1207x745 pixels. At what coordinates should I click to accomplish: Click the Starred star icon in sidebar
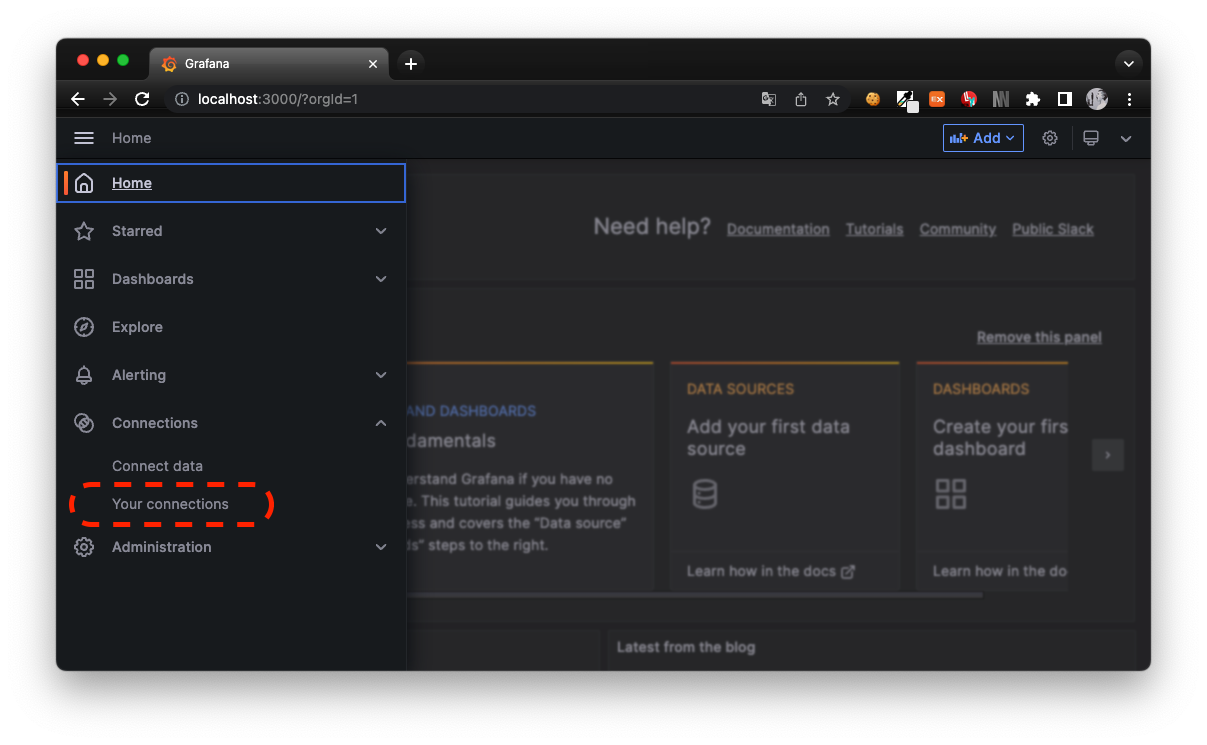click(84, 231)
